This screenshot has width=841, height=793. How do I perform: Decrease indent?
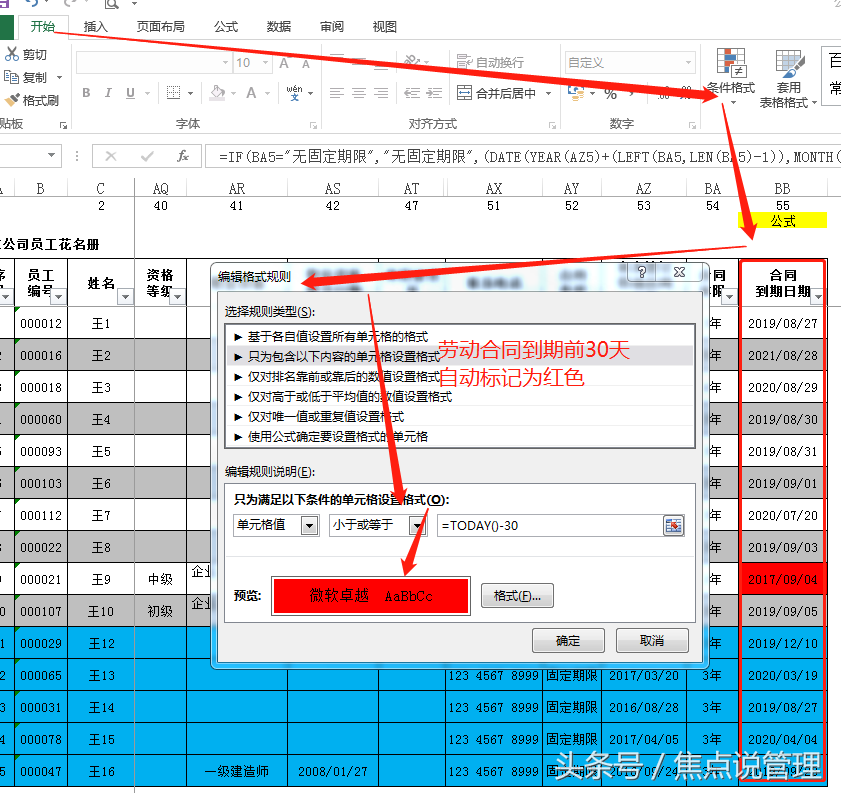point(412,93)
